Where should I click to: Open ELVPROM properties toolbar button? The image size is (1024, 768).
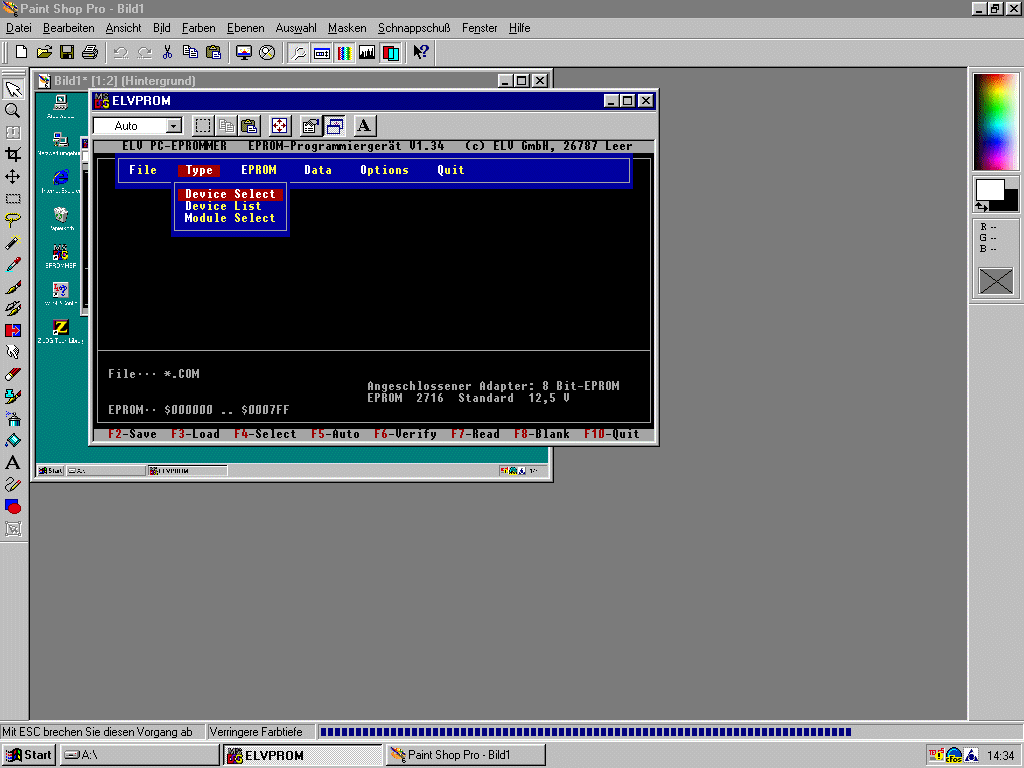click(311, 125)
